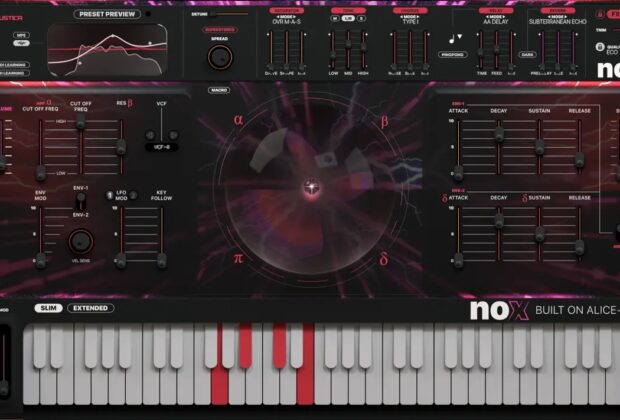Switch keyboard to Extended view
Screen dimensions: 620x420
tap(91, 308)
